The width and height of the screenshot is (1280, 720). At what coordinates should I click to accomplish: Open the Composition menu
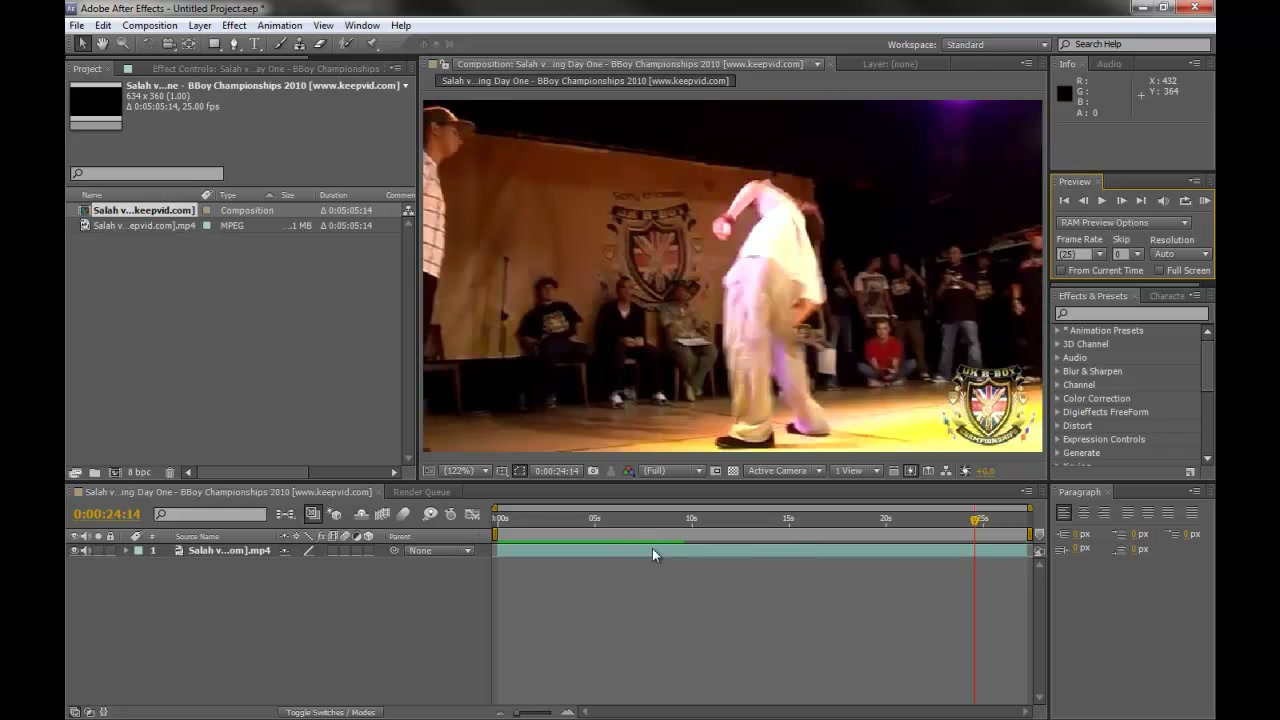[149, 25]
